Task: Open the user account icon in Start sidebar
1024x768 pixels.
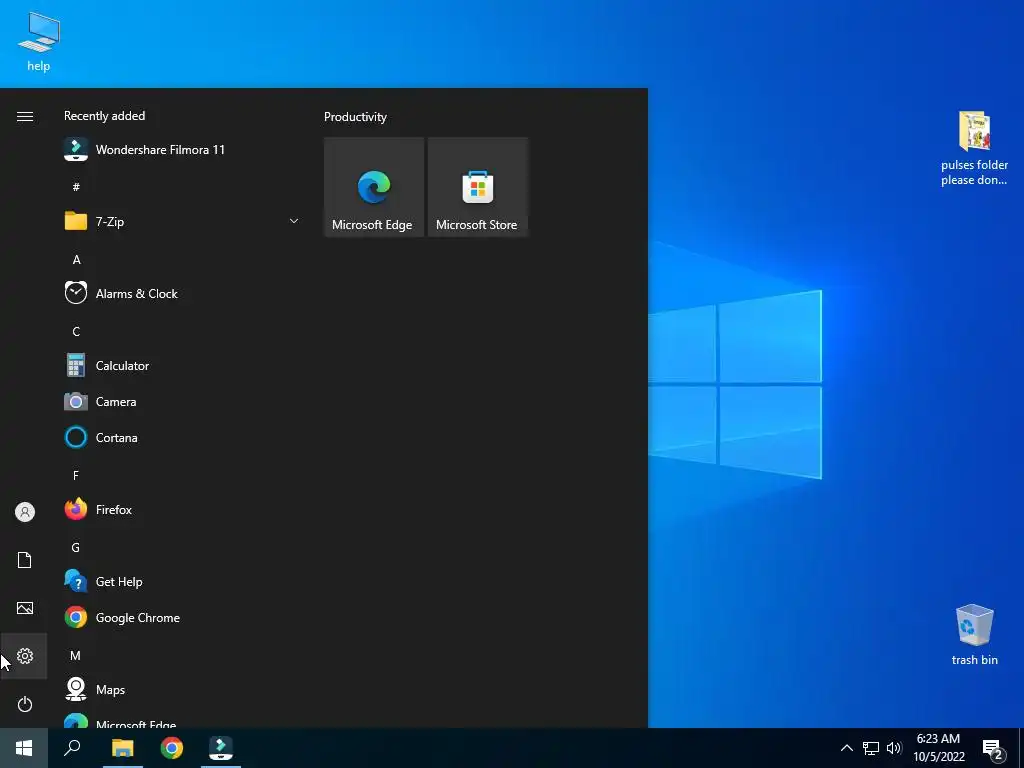Action: tap(25, 512)
